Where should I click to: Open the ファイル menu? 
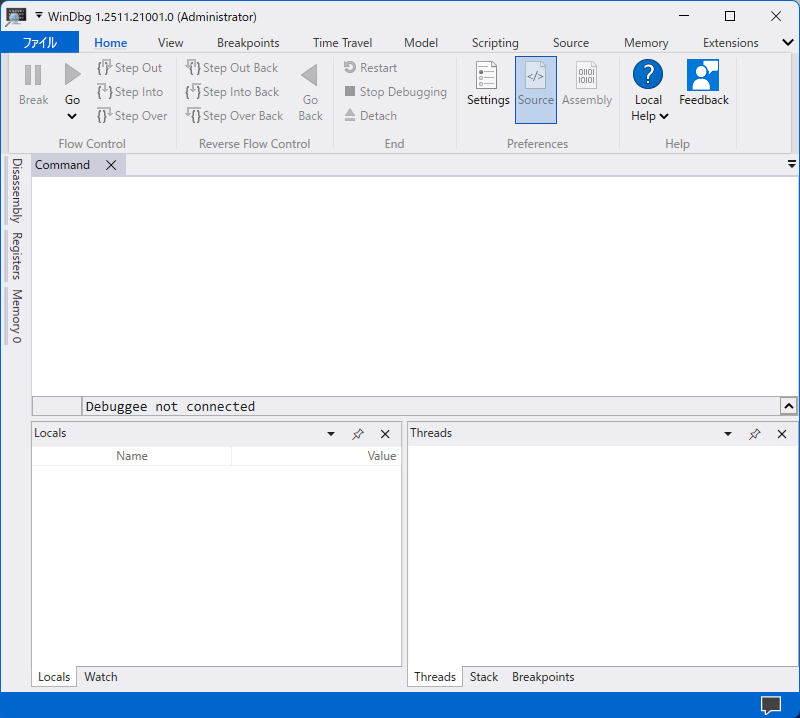(x=40, y=42)
